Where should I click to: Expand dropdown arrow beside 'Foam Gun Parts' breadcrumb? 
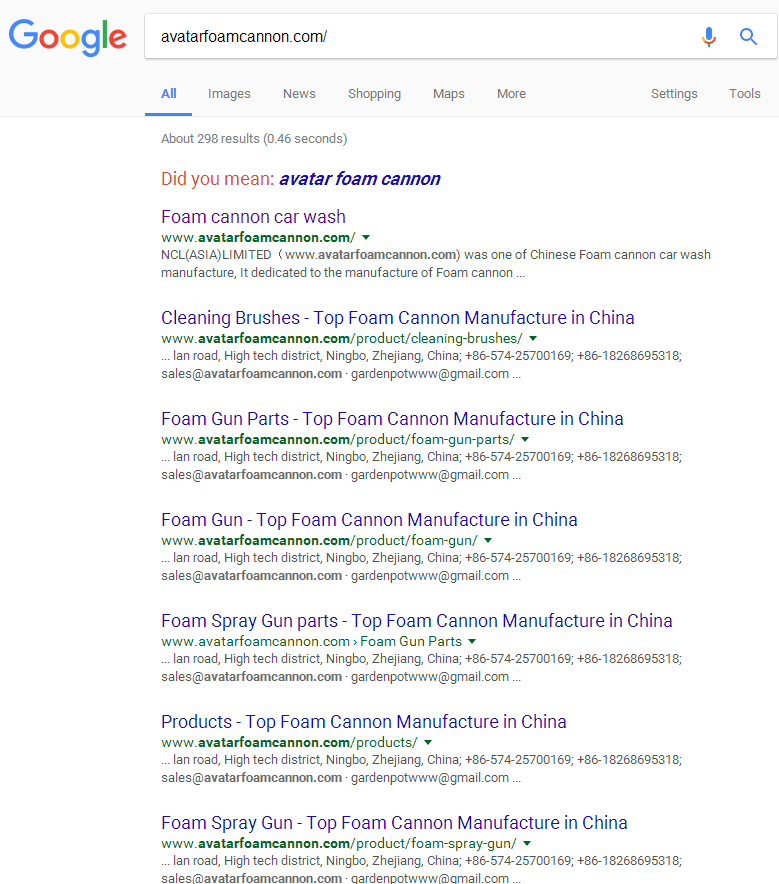tap(472, 641)
